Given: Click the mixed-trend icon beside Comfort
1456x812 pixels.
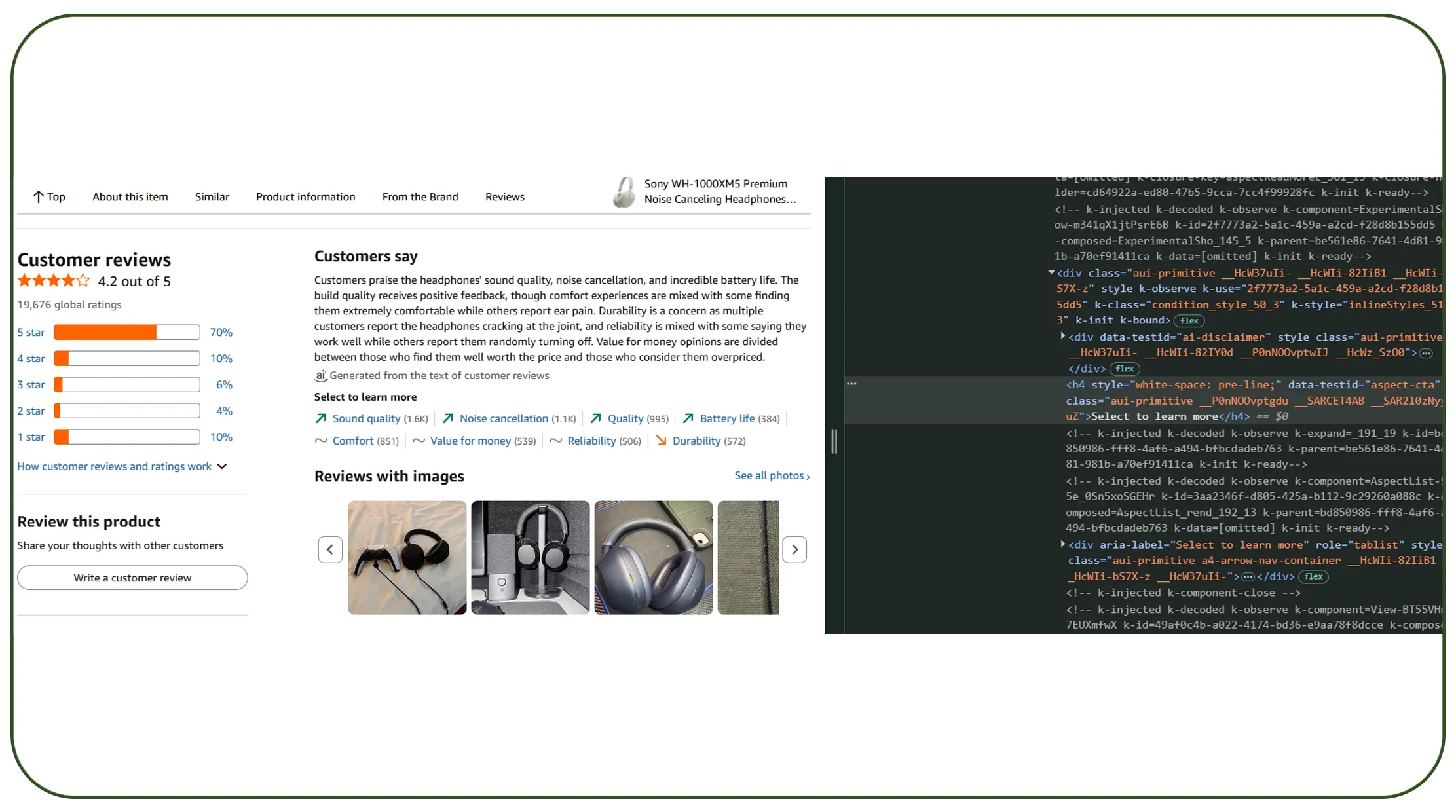Looking at the screenshot, I should coord(321,441).
